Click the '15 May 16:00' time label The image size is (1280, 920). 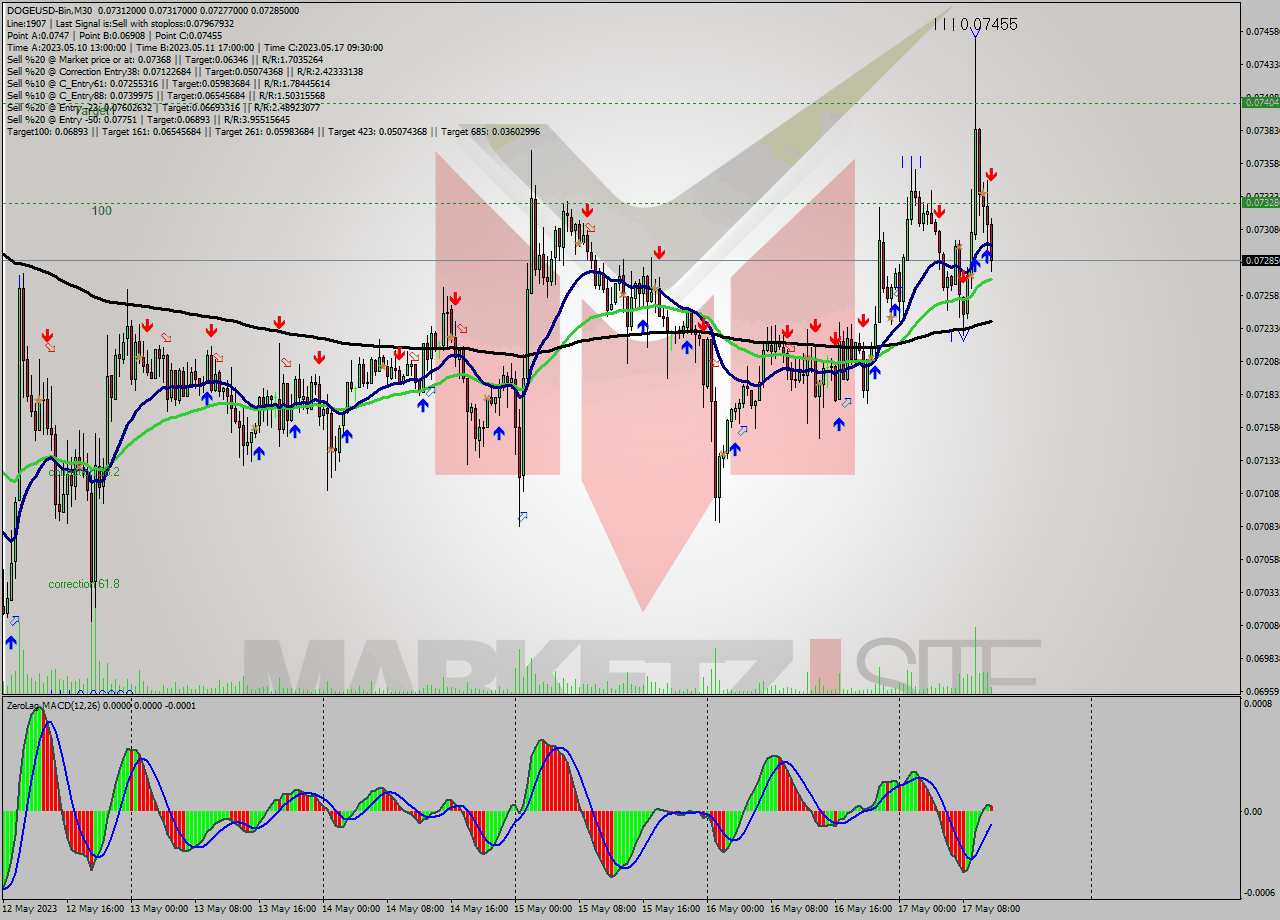[671, 909]
